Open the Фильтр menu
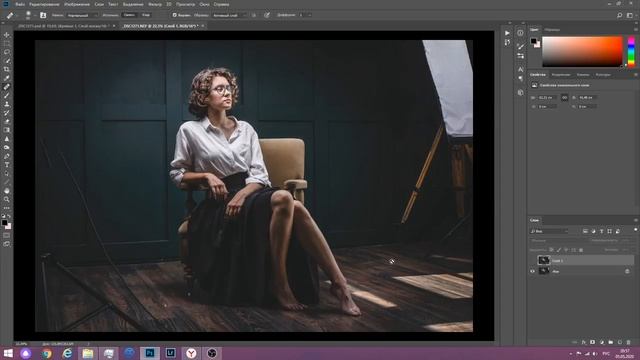 (155, 4)
